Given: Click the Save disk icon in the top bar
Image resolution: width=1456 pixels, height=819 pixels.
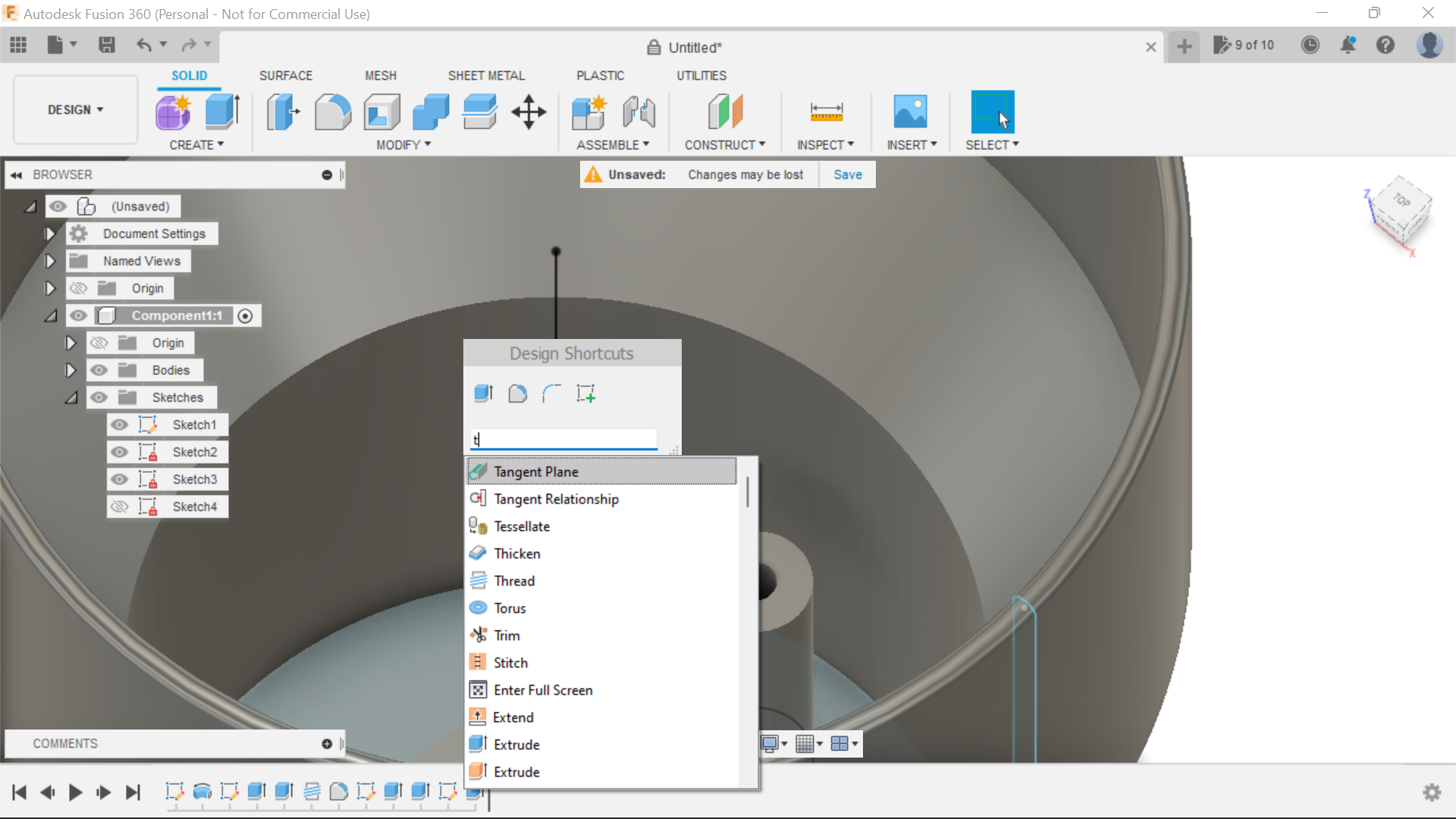Looking at the screenshot, I should click(x=107, y=45).
